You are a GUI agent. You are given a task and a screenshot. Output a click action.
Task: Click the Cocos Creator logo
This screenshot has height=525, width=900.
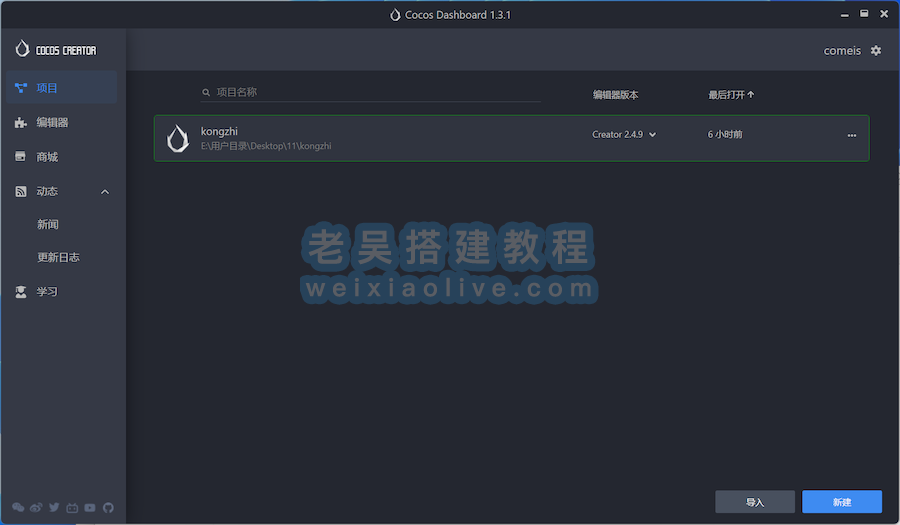(56, 50)
